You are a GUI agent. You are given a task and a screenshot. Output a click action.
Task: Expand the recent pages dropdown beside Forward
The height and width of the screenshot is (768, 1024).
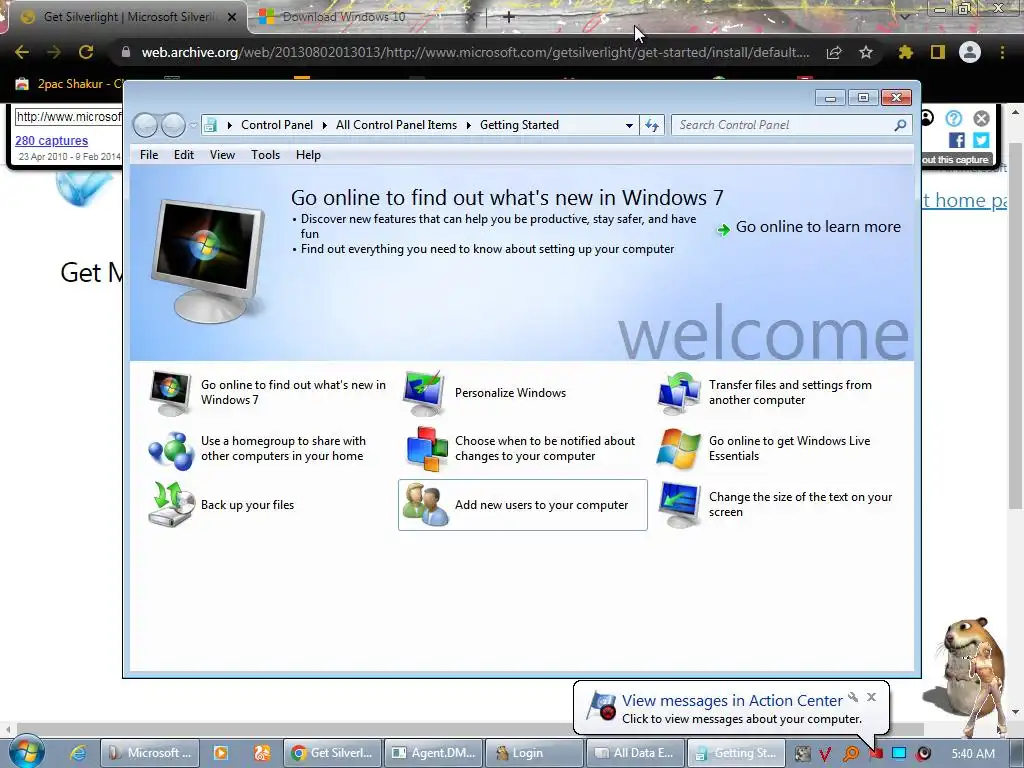(x=193, y=125)
